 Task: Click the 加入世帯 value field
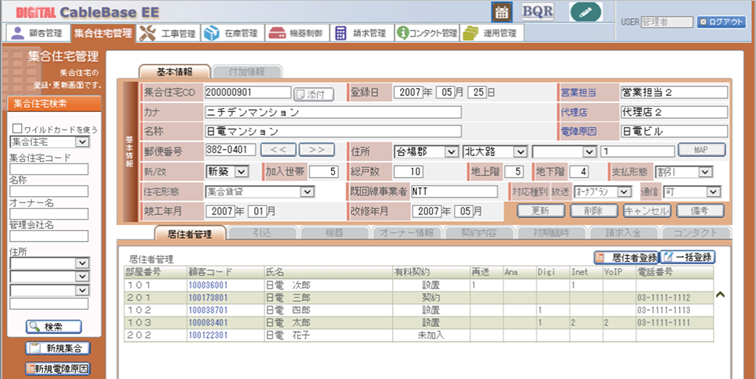point(323,172)
